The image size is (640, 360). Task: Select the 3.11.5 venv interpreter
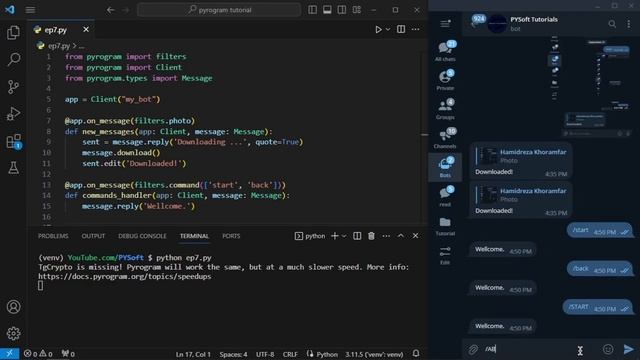374,354
